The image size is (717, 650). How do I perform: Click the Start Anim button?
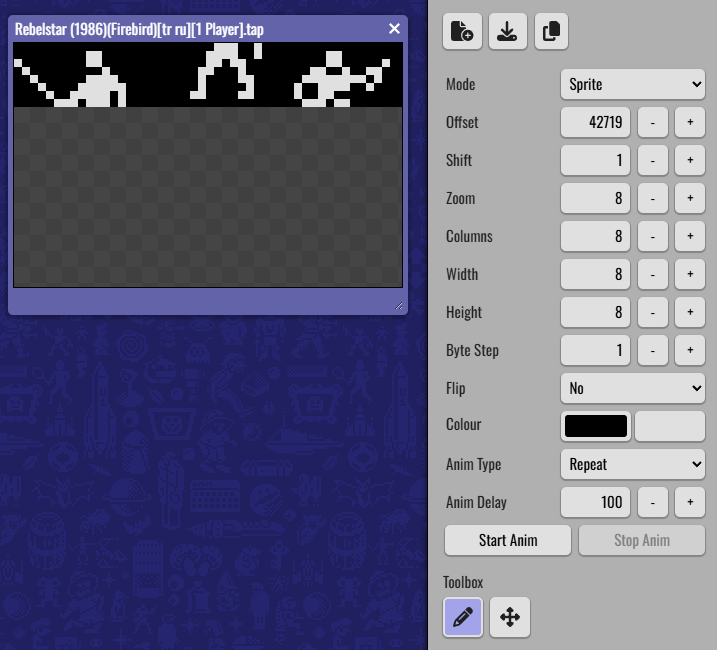[508, 540]
